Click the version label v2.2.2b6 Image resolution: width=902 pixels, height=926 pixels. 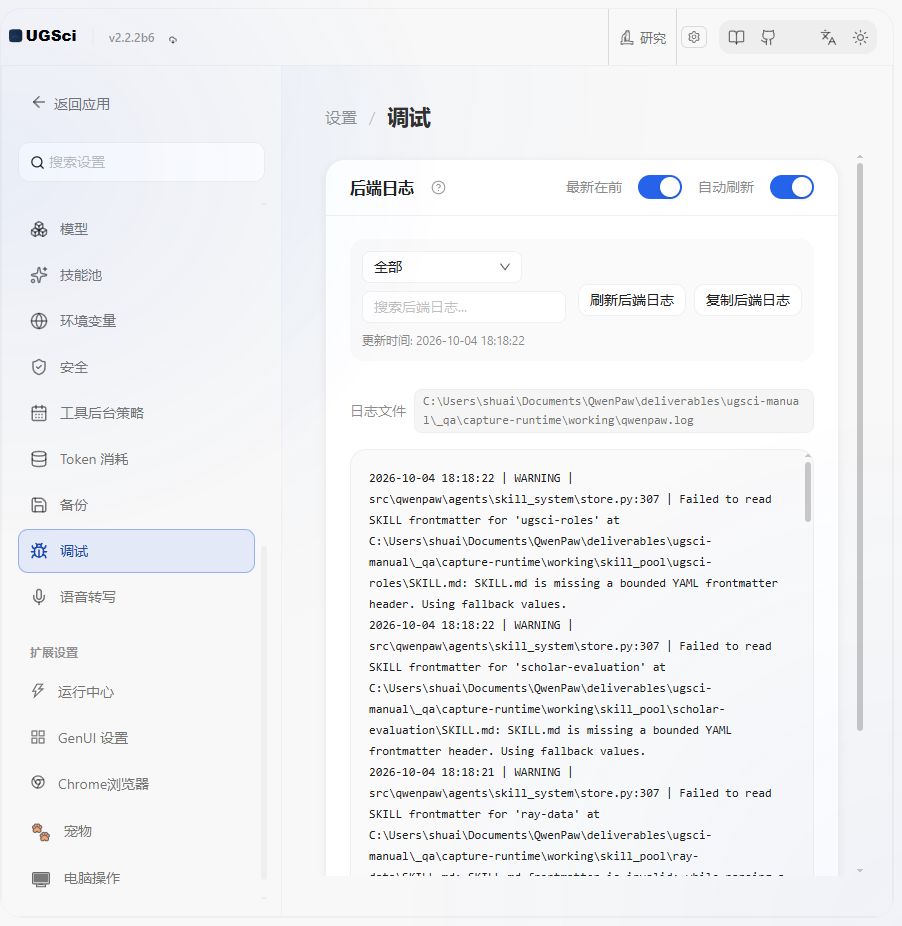pos(131,38)
